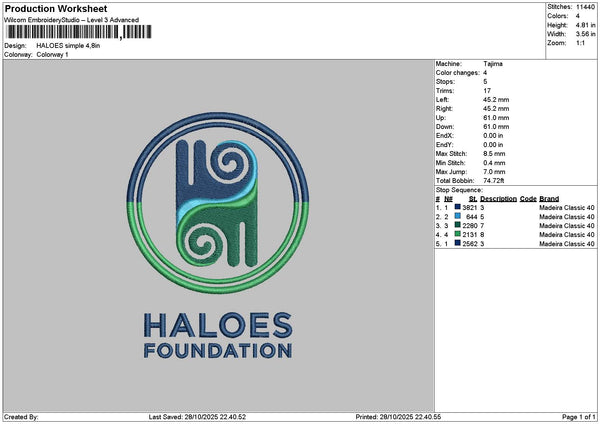Click the 'Production Worksheet' title
Screen dimensions: 600x424
click(56, 8)
